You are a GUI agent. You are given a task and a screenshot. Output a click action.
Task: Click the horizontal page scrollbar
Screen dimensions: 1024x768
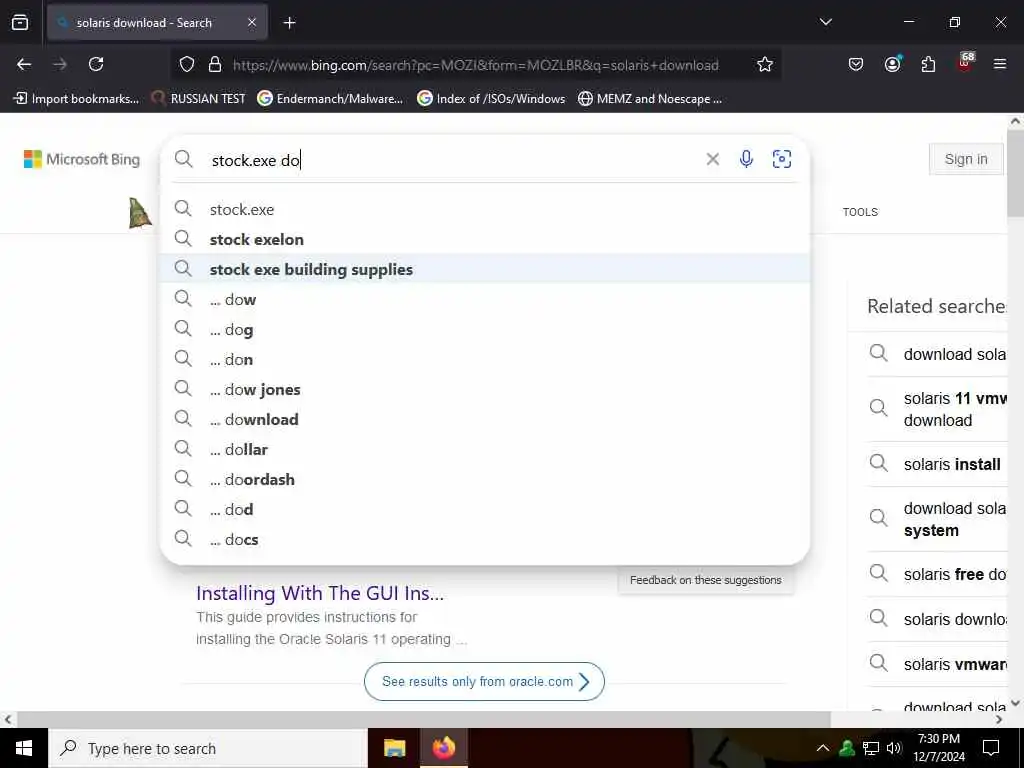[x=423, y=719]
